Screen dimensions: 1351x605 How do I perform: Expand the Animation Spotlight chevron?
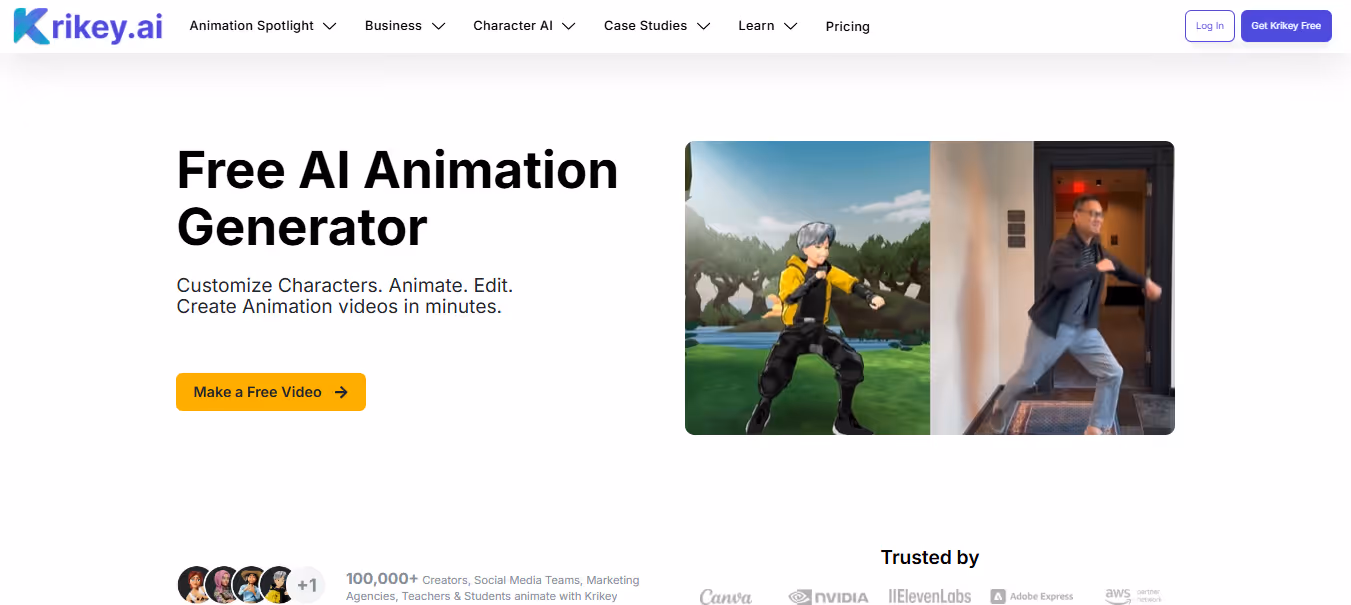[329, 26]
